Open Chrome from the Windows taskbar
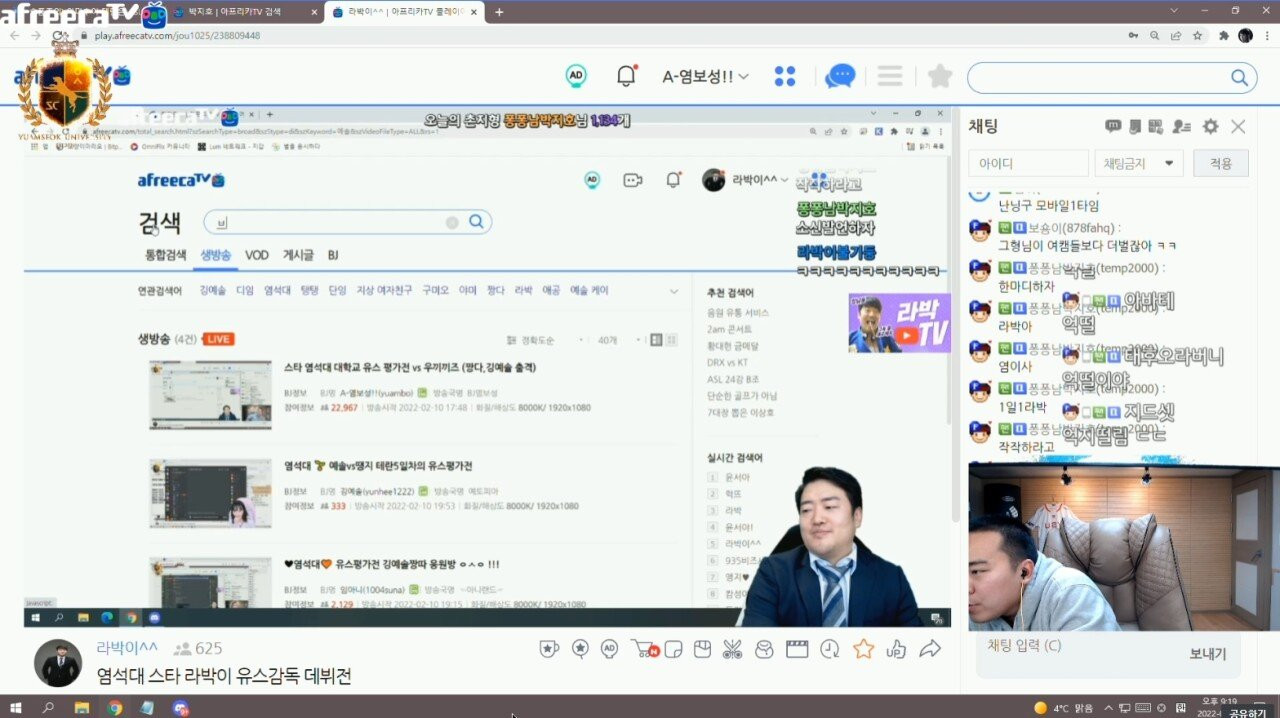Screen dimensions: 1280x718 coord(115,707)
